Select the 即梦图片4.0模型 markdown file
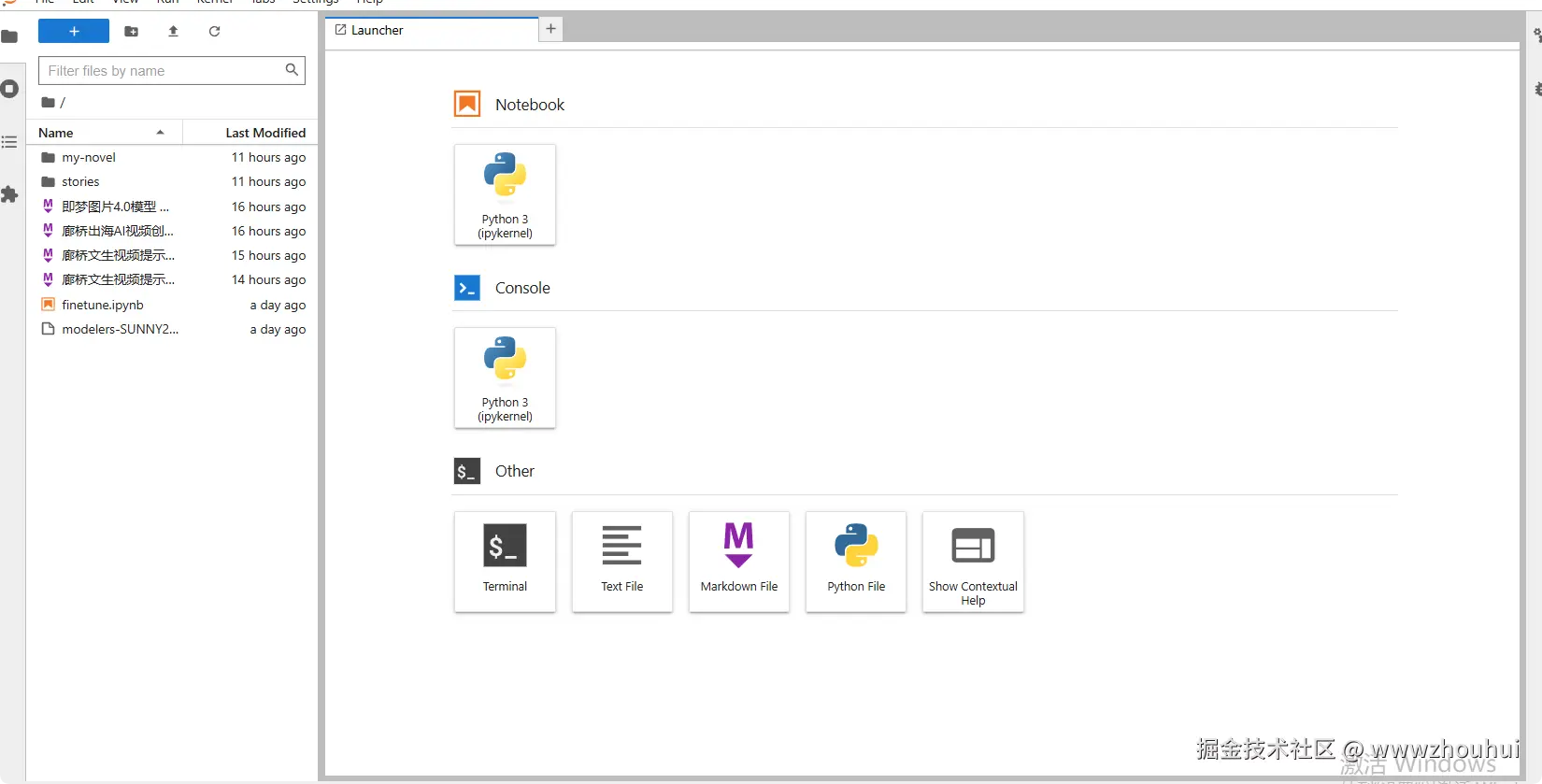Viewport: 1542px width, 784px height. click(x=172, y=207)
